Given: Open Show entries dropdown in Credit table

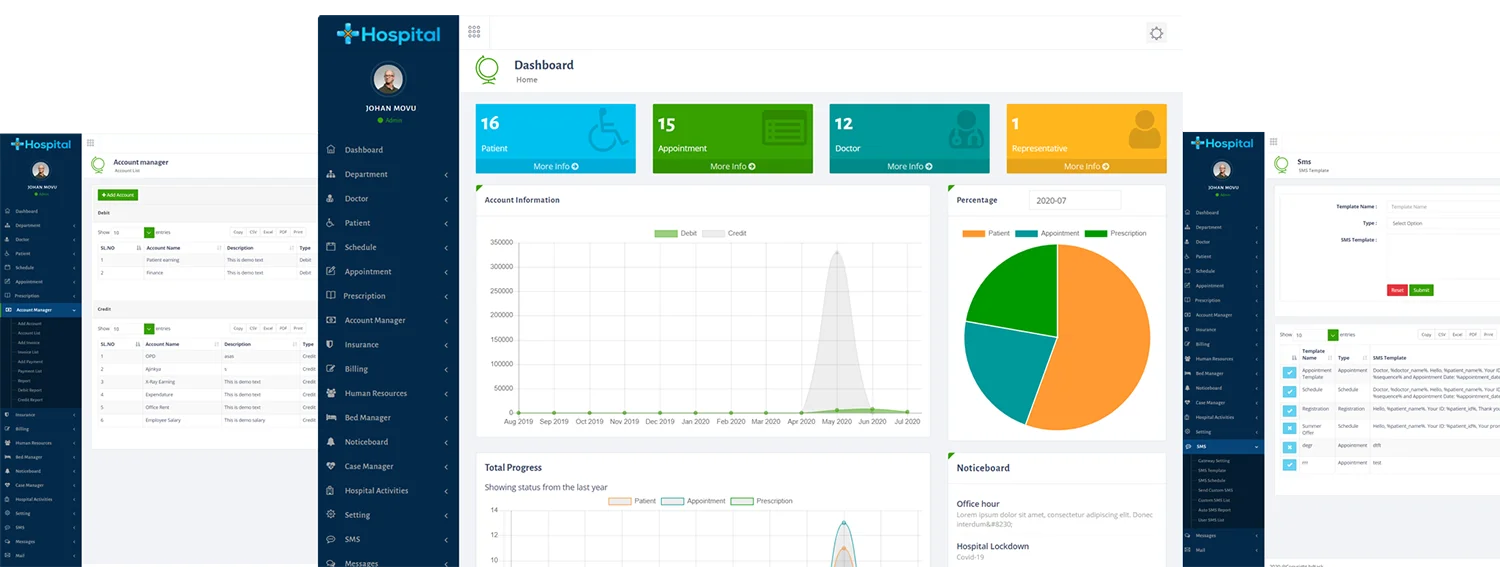Looking at the screenshot, I should (133, 328).
